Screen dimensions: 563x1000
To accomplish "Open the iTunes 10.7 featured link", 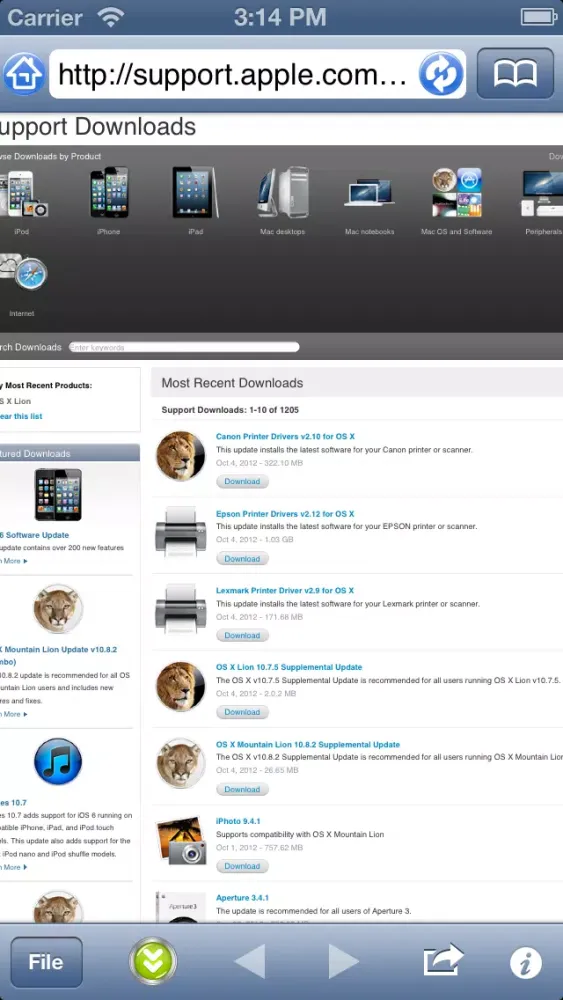I will click(x=13, y=802).
